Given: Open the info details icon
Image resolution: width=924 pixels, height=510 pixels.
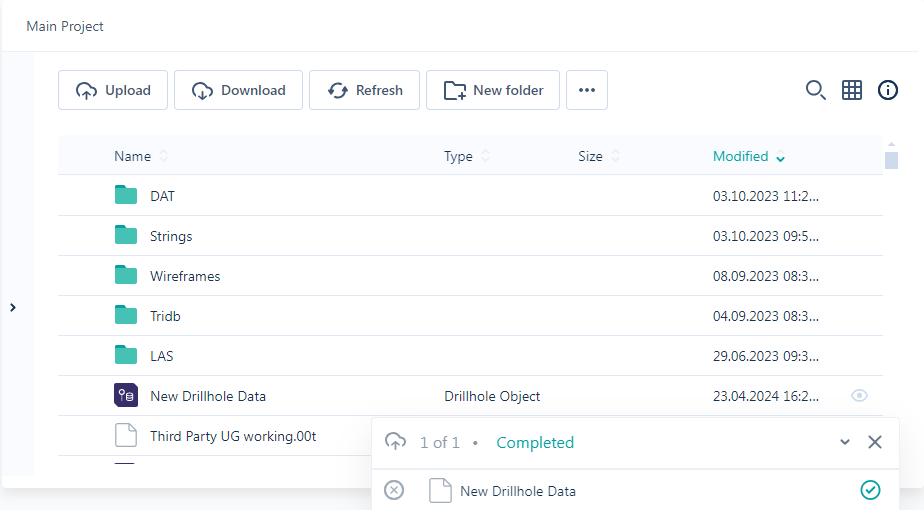Looking at the screenshot, I should [x=887, y=90].
